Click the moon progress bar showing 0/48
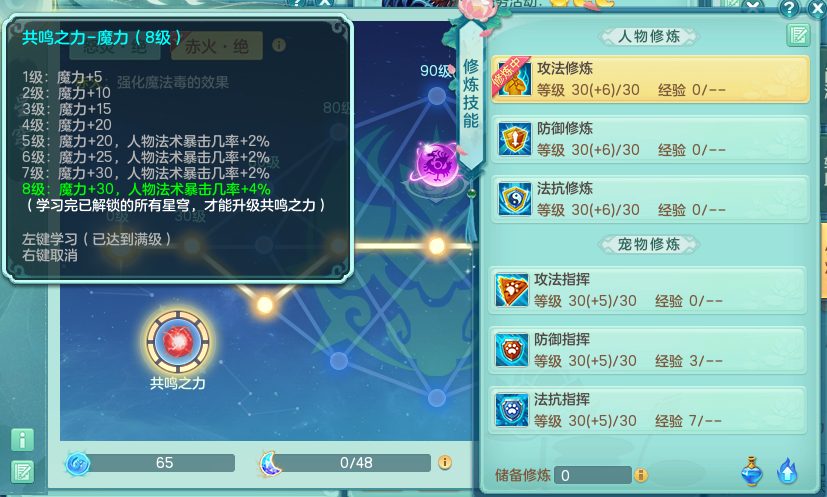827x497 pixels. coord(356,463)
